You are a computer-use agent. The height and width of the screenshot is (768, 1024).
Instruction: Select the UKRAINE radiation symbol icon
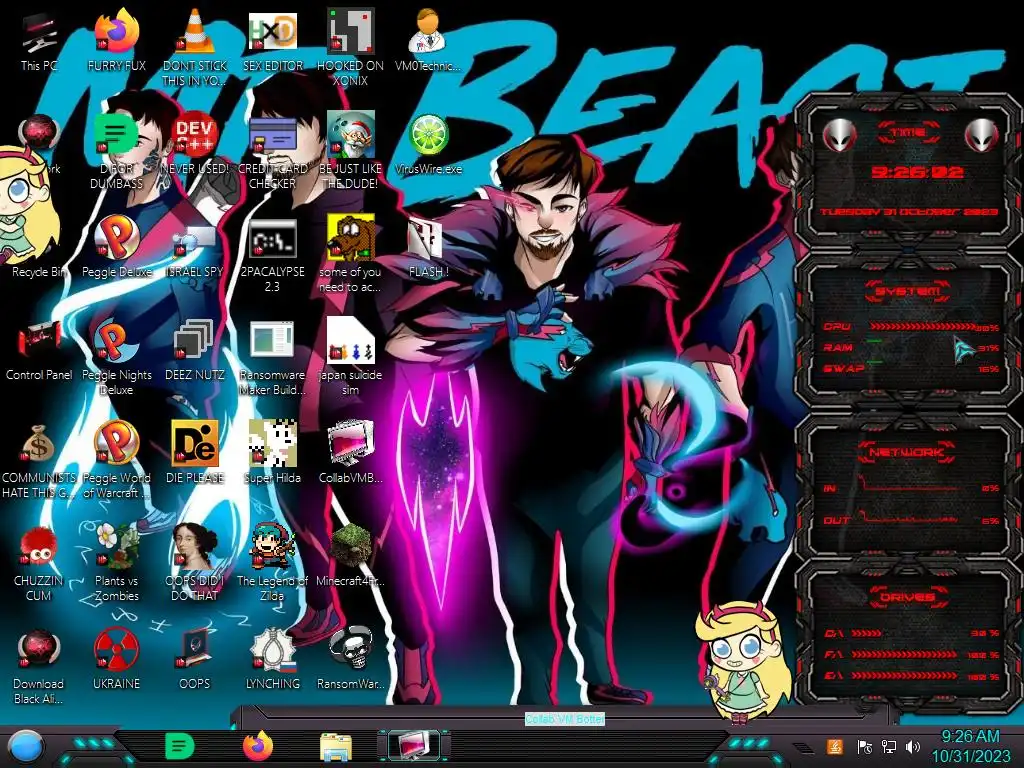click(x=117, y=660)
